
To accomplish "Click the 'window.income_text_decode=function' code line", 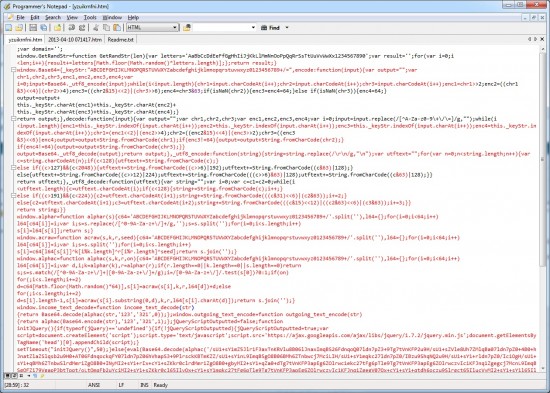I will (x=105, y=307).
